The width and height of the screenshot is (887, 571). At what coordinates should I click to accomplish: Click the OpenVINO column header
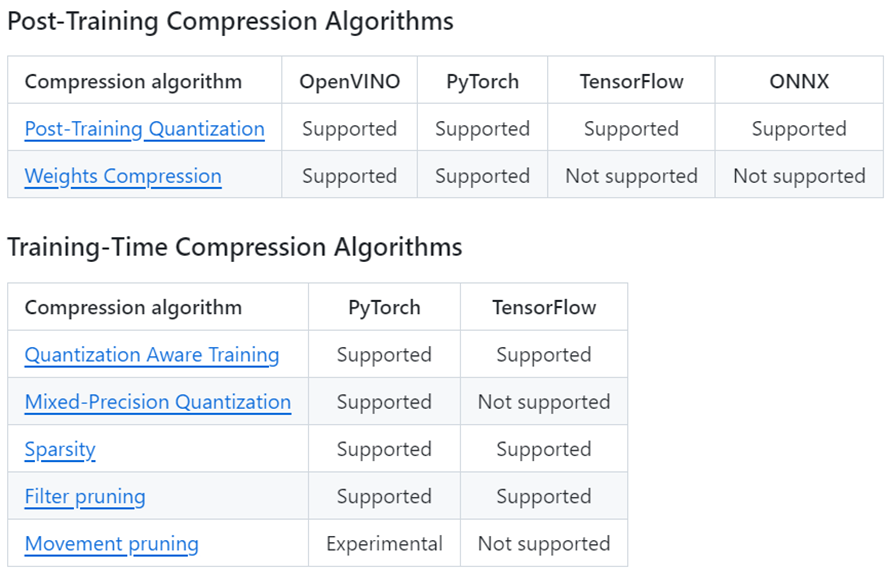pos(349,82)
